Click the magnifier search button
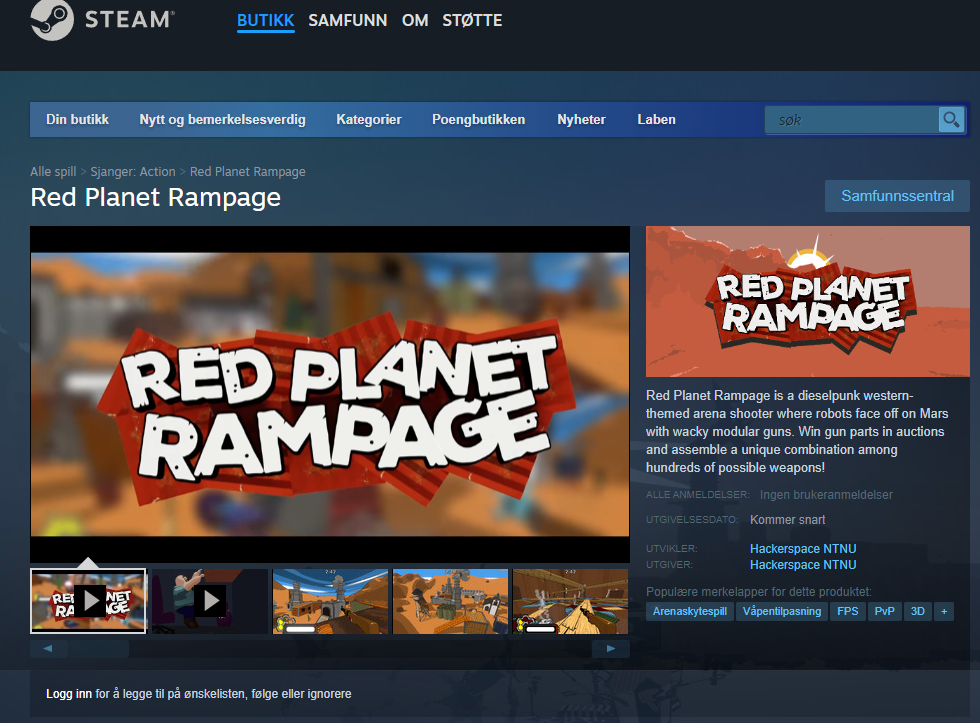980x723 pixels. [951, 119]
